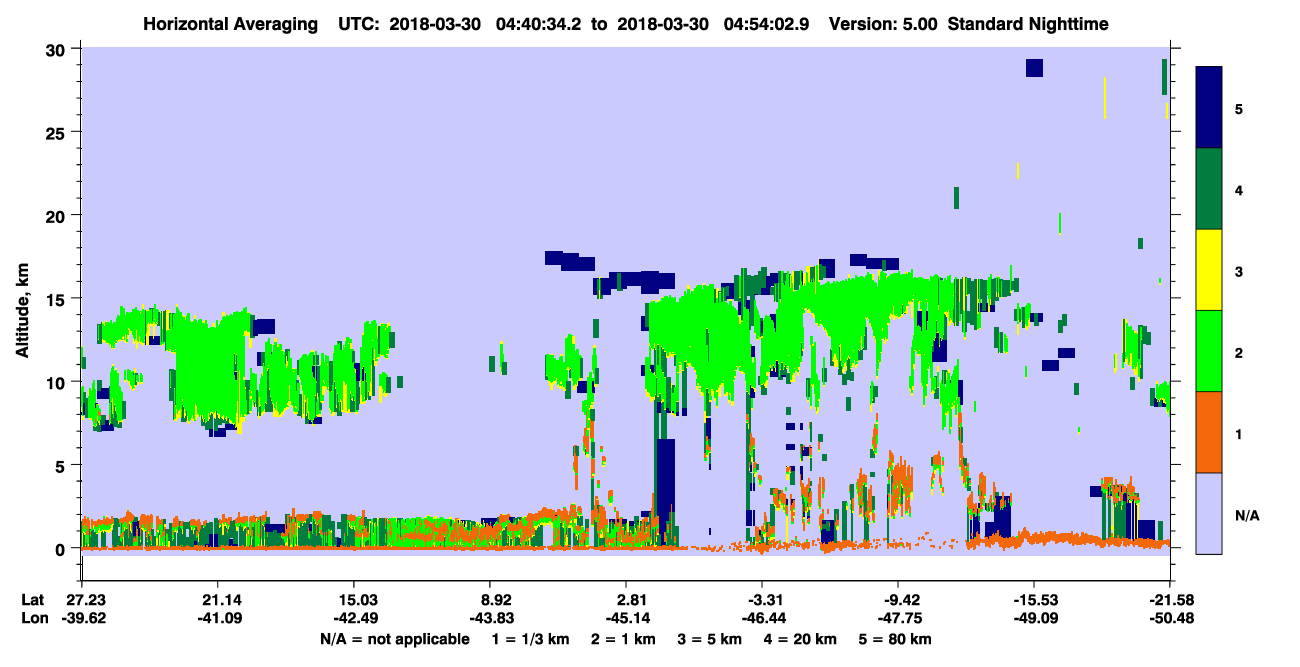This screenshot has height=667, width=1300.
Task: Click the 'Lon' row label
Action: 33,618
